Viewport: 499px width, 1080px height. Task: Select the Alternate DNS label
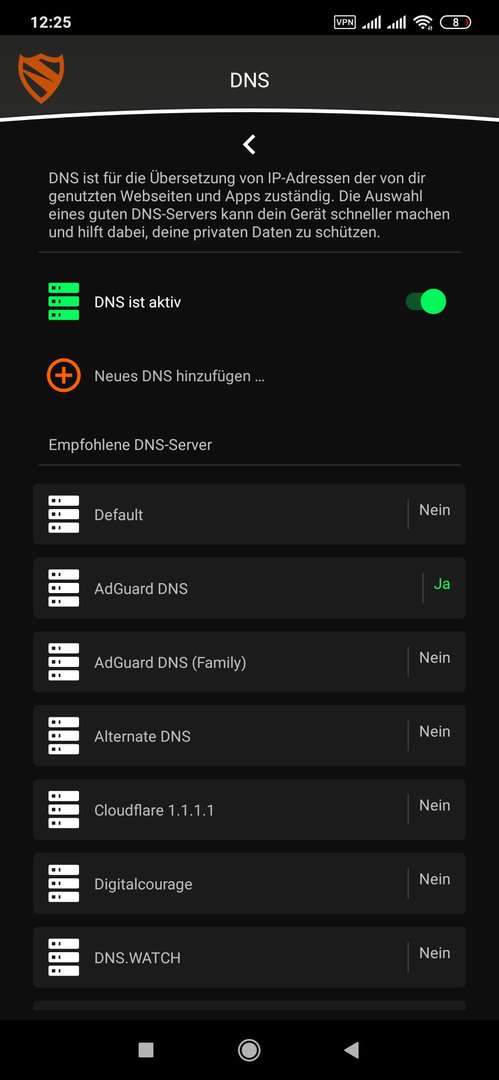pos(143,736)
